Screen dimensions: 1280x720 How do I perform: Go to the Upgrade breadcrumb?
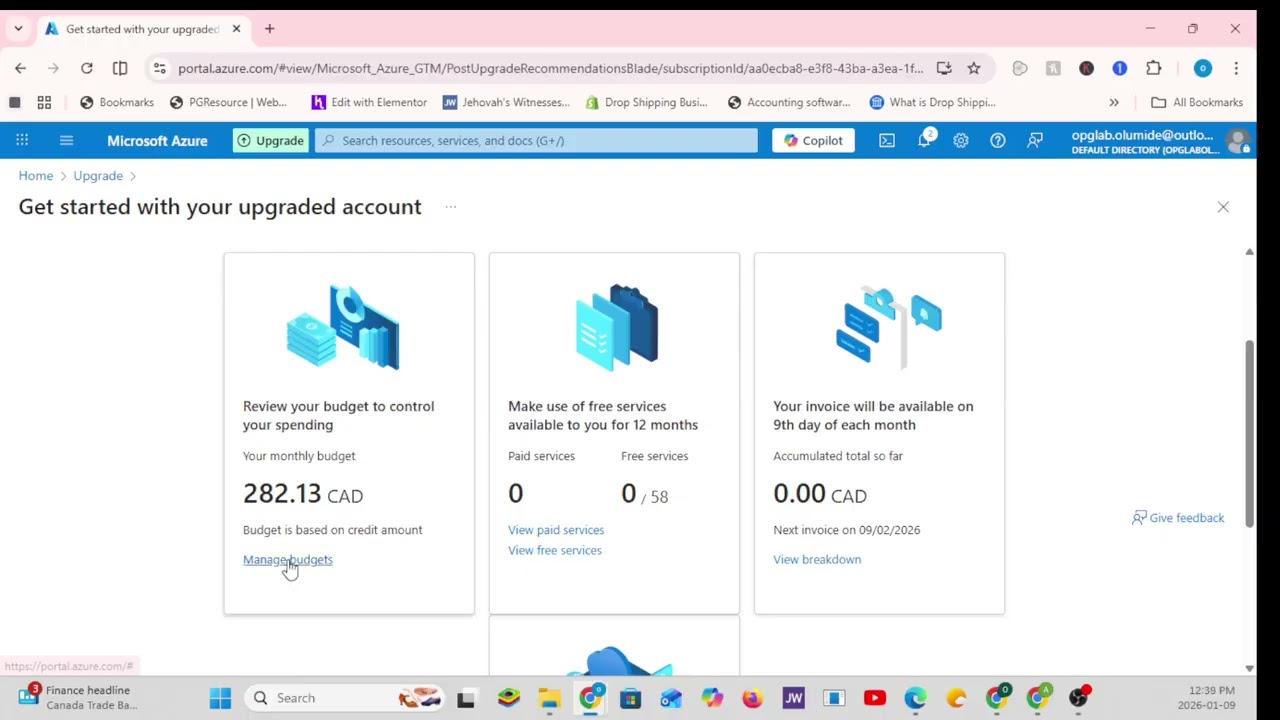98,175
